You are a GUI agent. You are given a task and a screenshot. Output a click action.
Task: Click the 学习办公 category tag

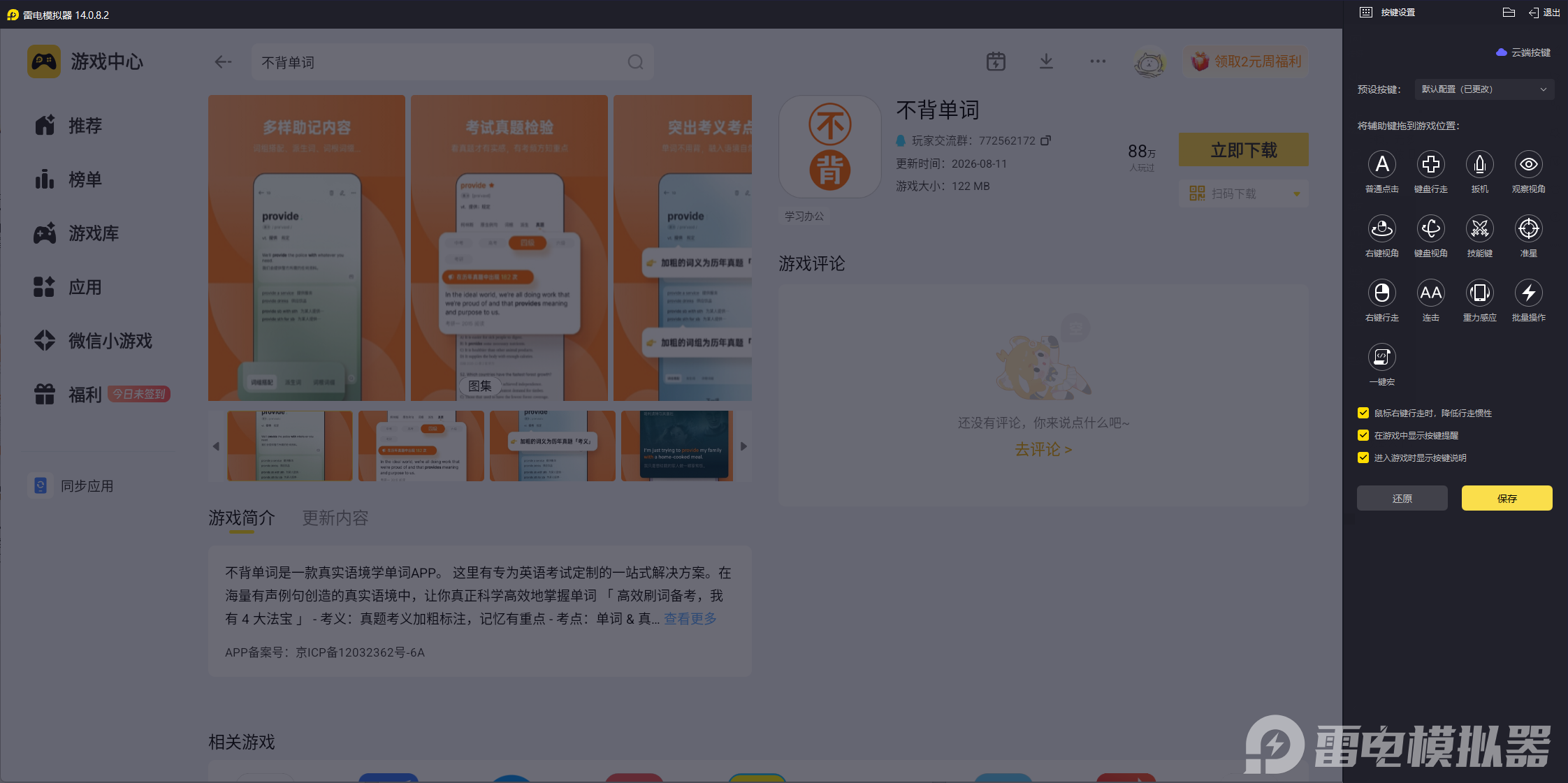click(804, 217)
